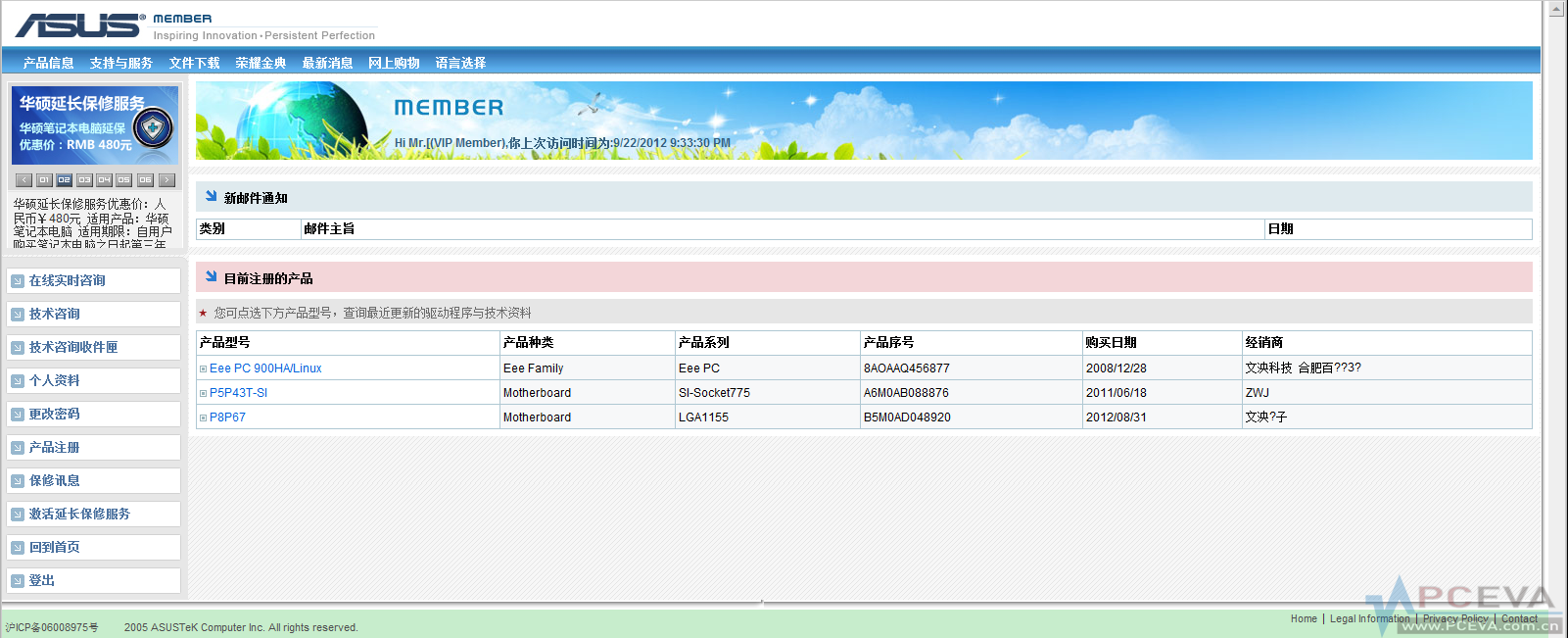Select serial number A6M0AB088876 cell
The width and height of the screenshot is (1568, 638).
click(x=971, y=393)
